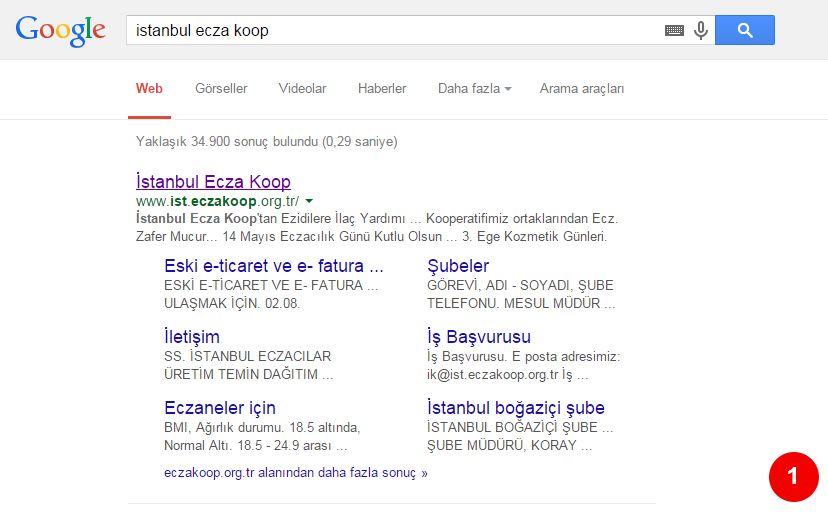The image size is (828, 516).
Task: Expand green arrow next to www.ist.eczakoop.org.tr
Action: click(309, 201)
